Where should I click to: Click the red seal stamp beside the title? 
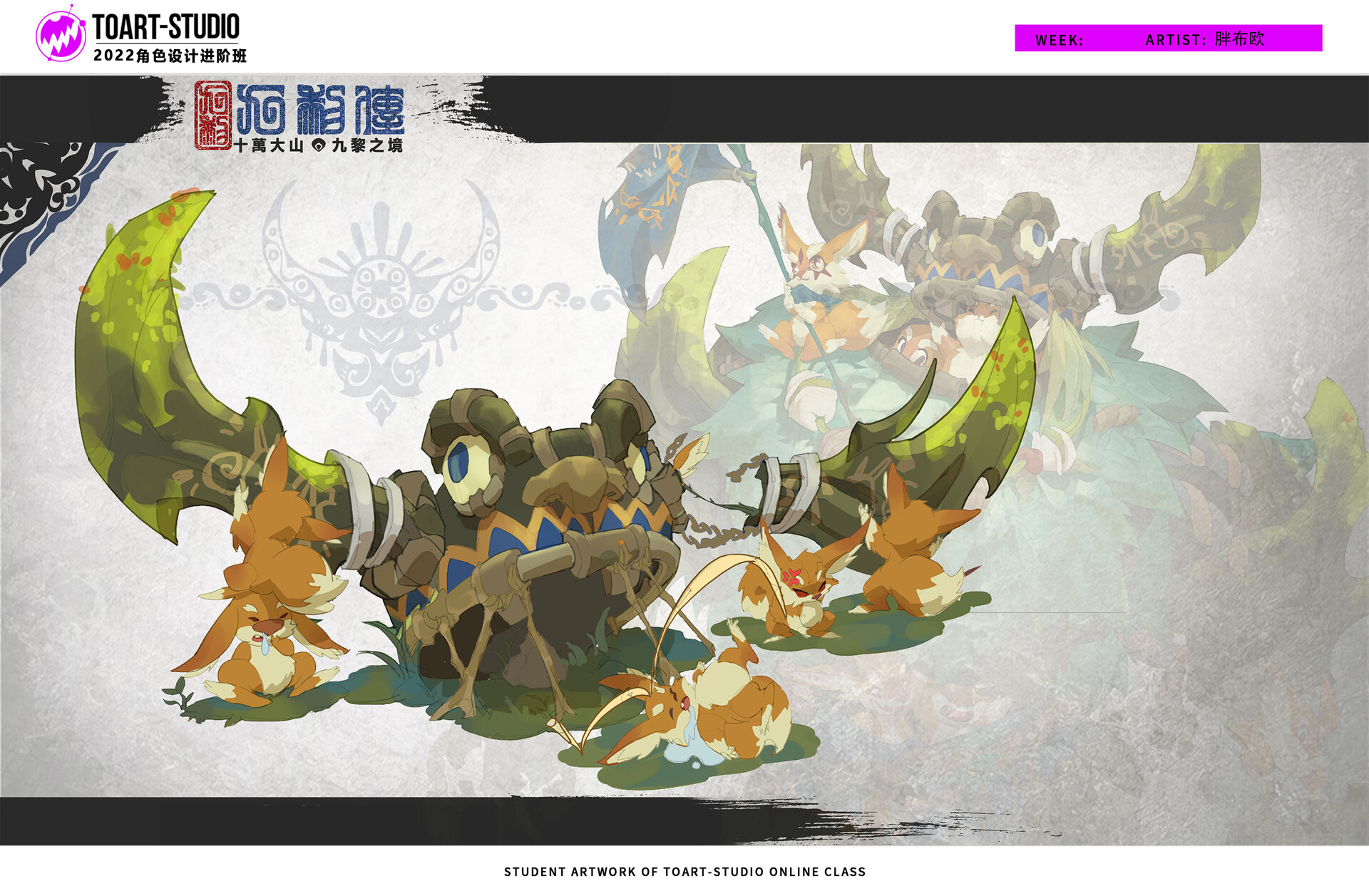coord(212,114)
